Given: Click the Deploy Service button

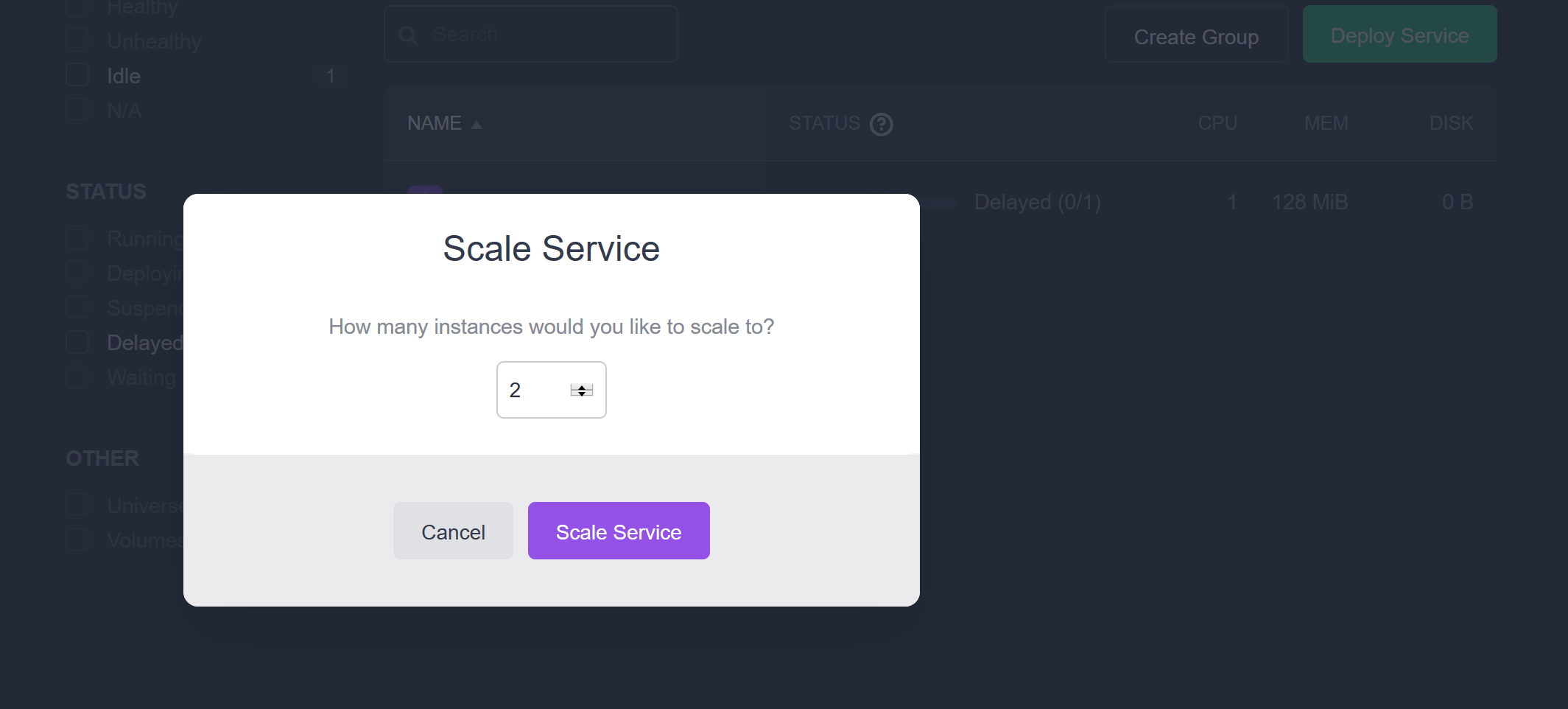Looking at the screenshot, I should point(1399,35).
